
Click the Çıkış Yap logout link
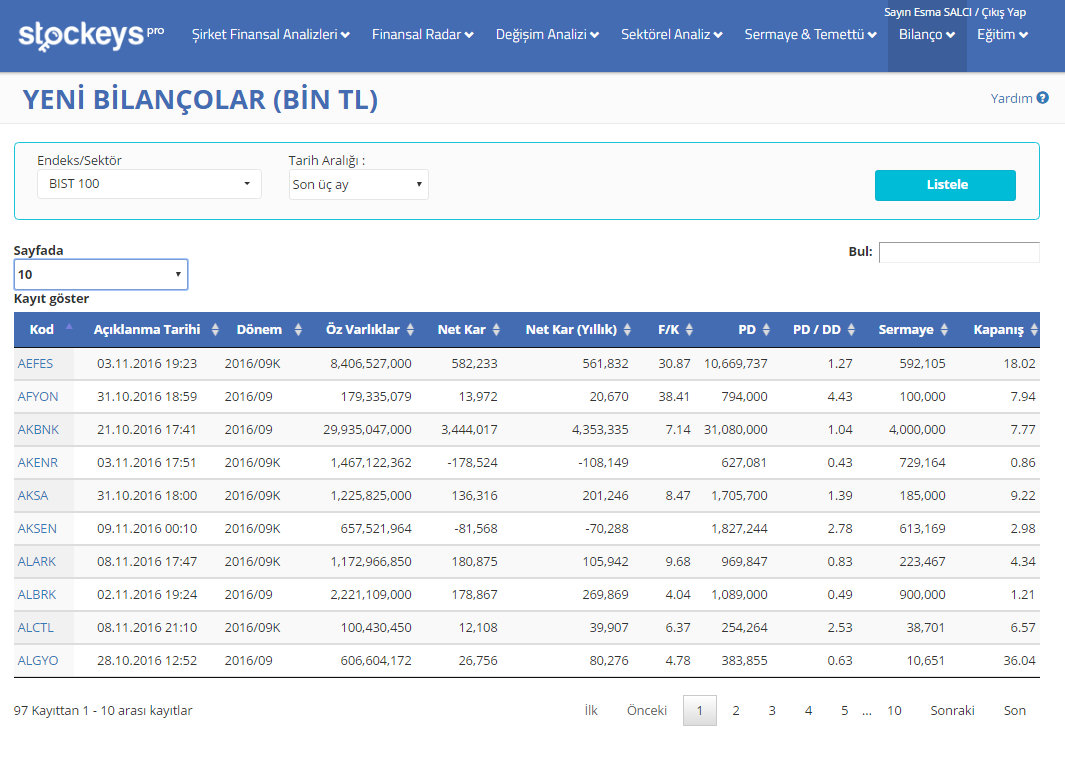tap(1003, 12)
